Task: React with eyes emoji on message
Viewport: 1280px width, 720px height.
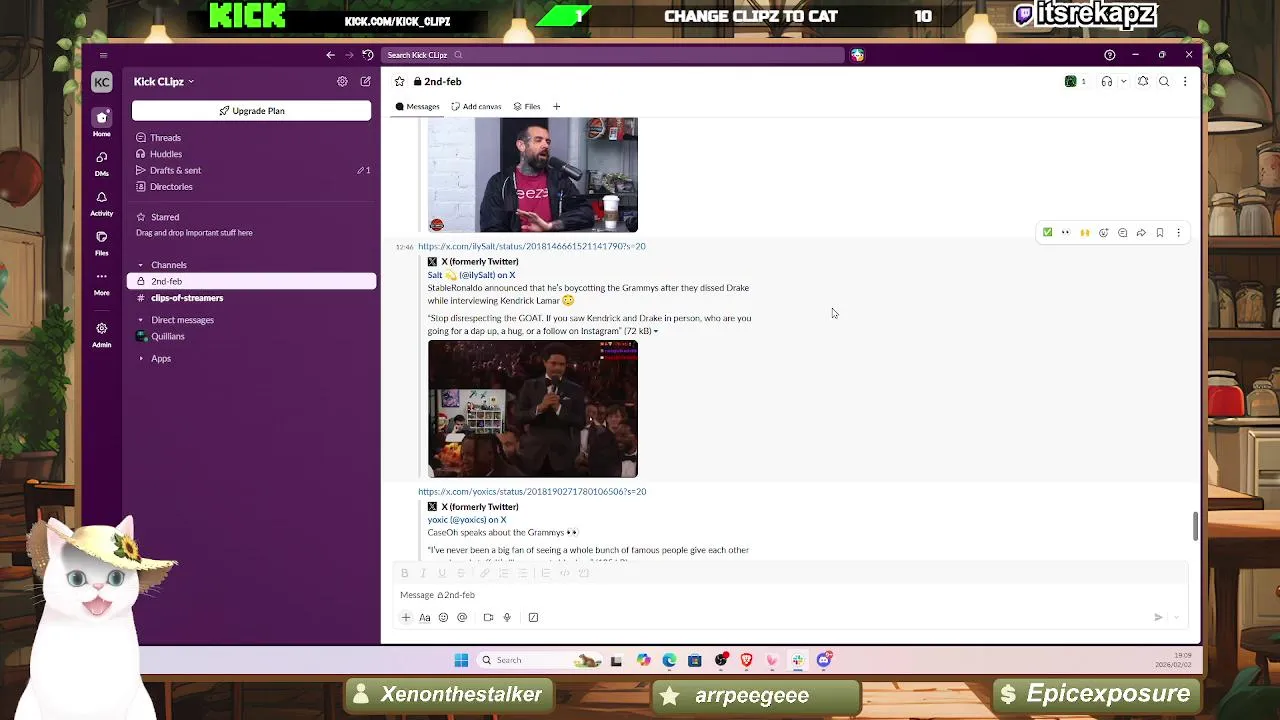Action: 1066,233
